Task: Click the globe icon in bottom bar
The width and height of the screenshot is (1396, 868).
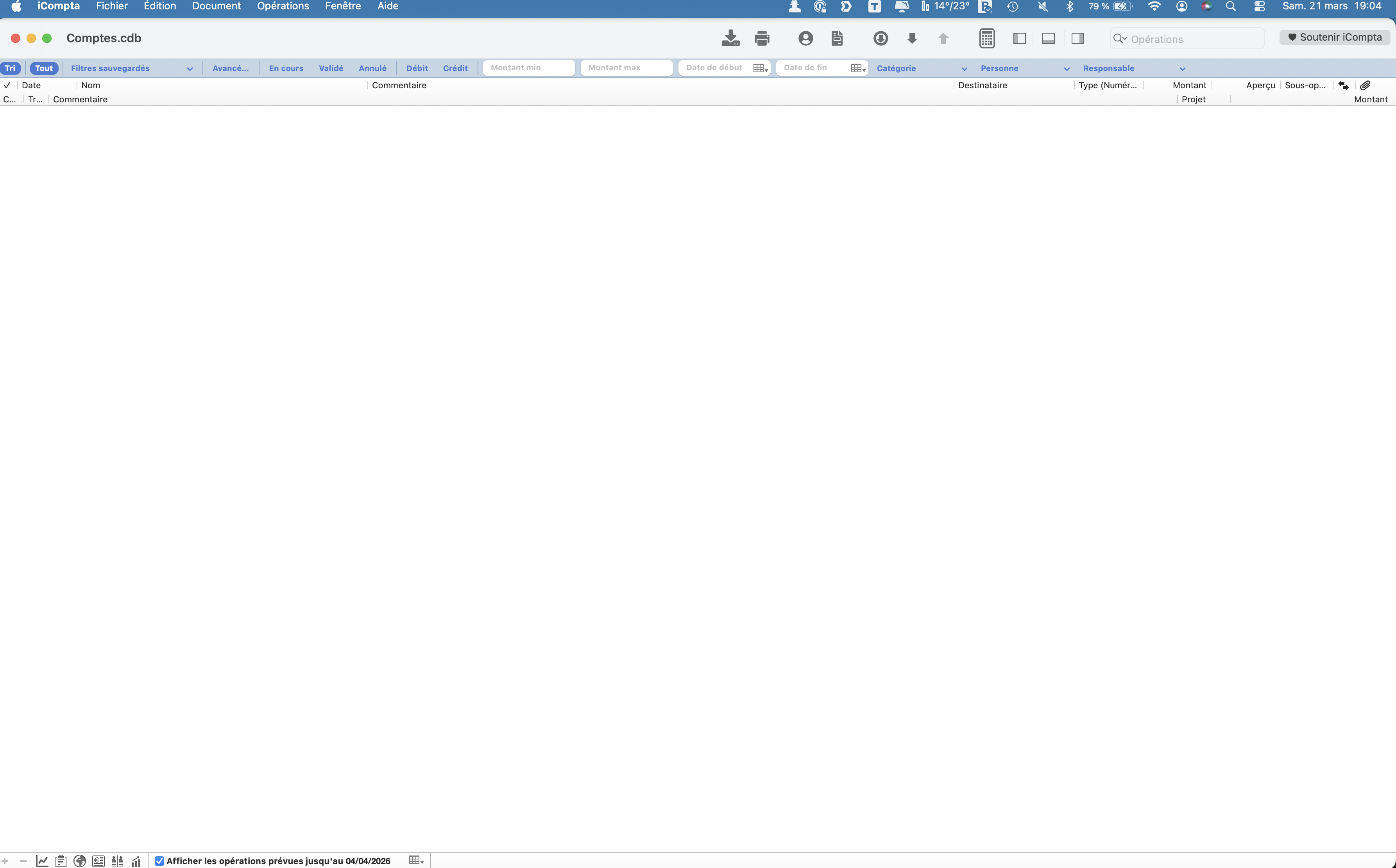Action: [80, 861]
